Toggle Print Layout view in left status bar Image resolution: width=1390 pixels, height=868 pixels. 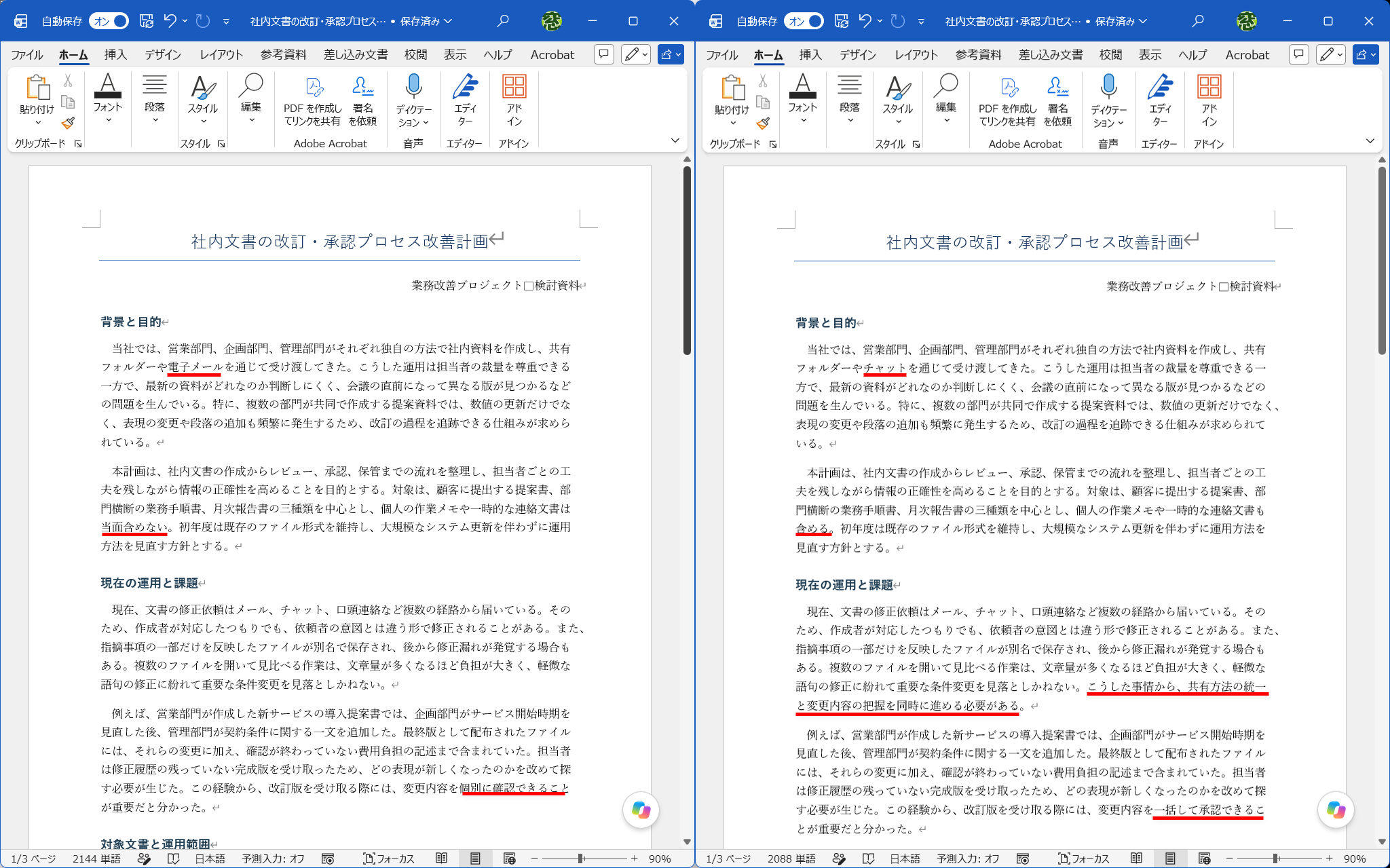475,858
